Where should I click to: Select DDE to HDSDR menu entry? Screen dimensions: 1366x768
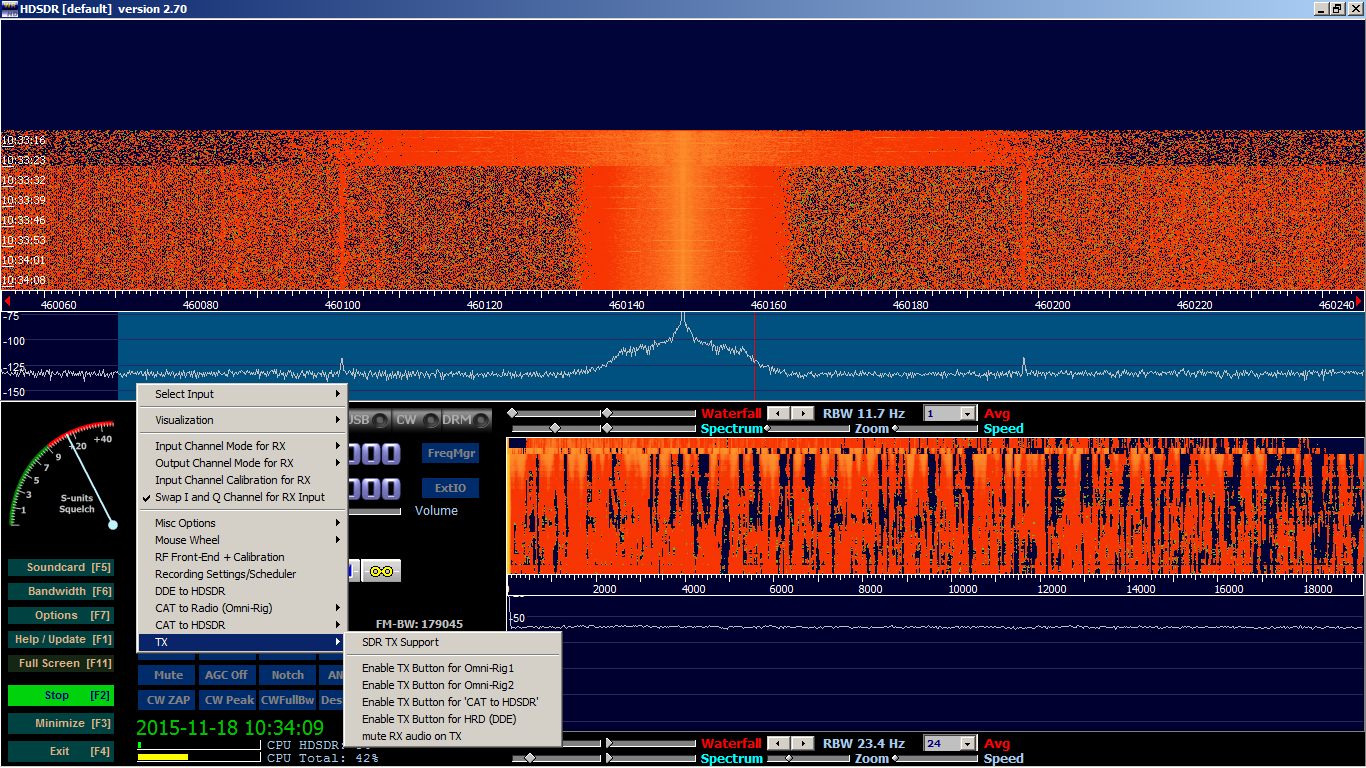240,591
